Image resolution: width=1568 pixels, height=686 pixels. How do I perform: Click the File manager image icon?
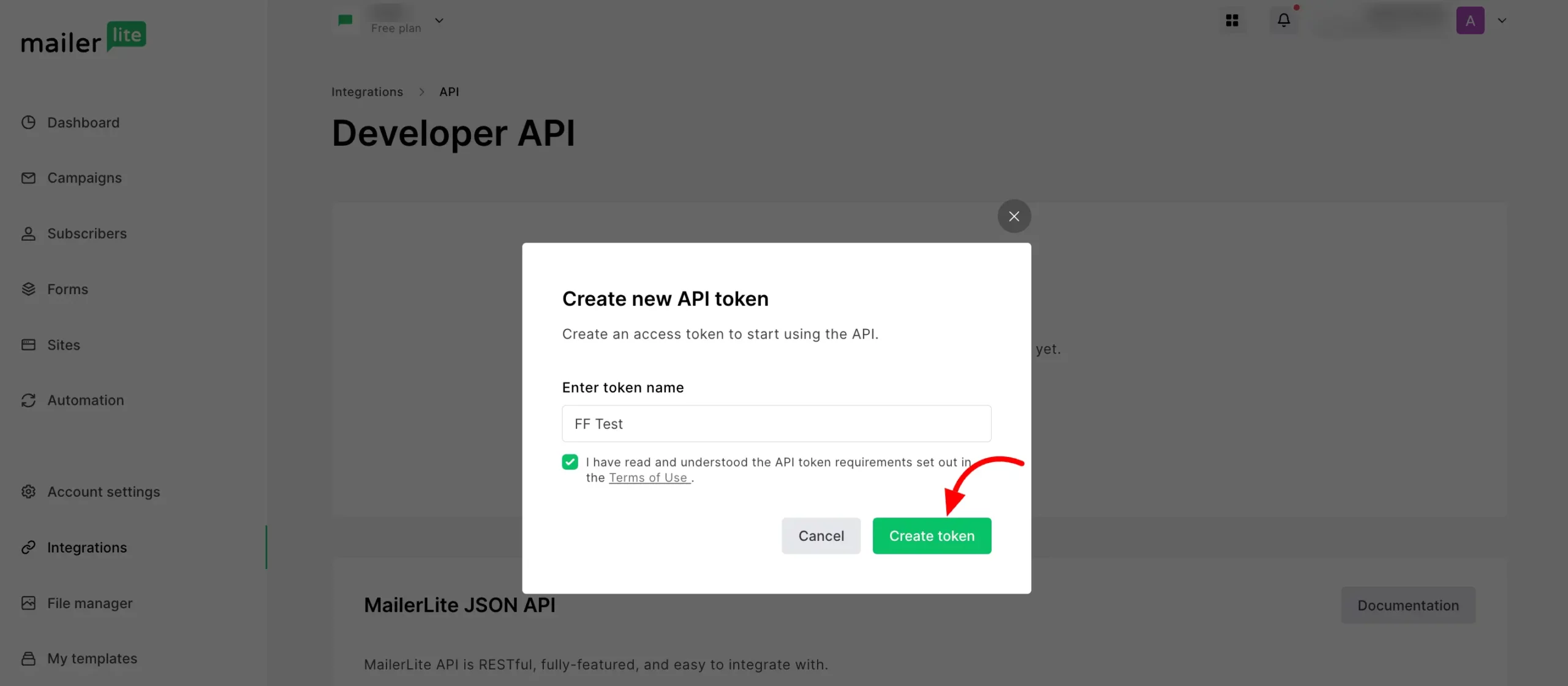coord(28,603)
